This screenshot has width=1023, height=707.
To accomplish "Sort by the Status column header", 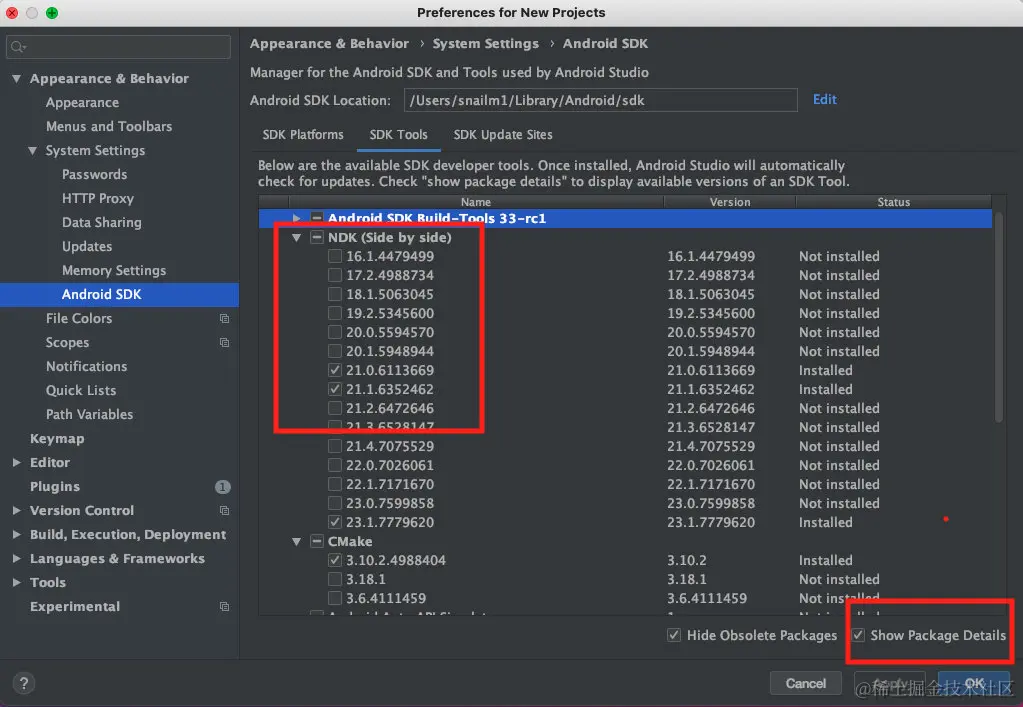I will (x=893, y=202).
